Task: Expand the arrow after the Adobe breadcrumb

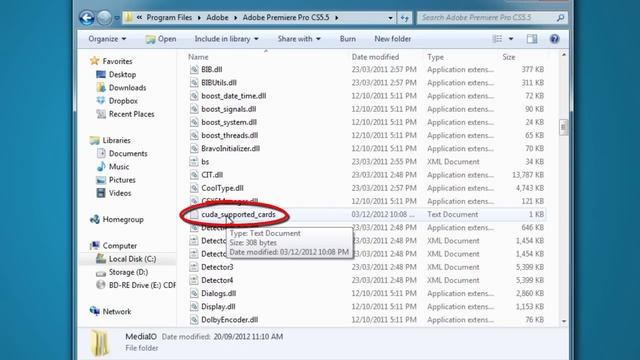Action: [236, 18]
